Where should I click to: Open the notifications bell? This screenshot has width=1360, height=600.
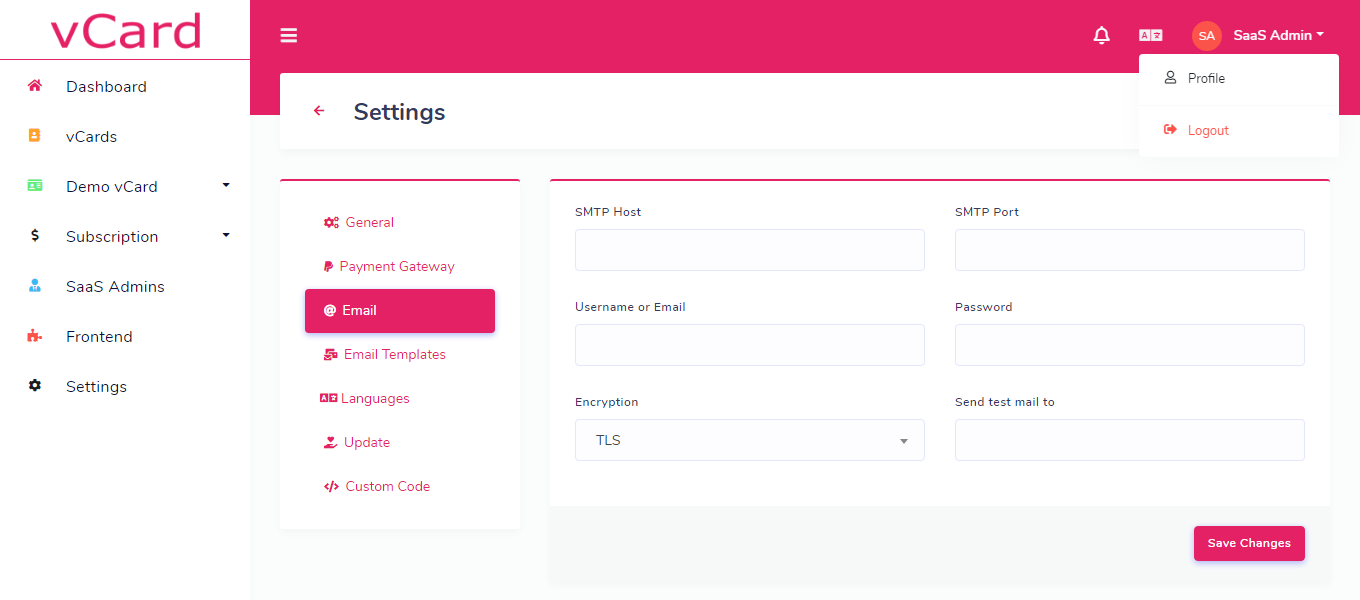1101,36
